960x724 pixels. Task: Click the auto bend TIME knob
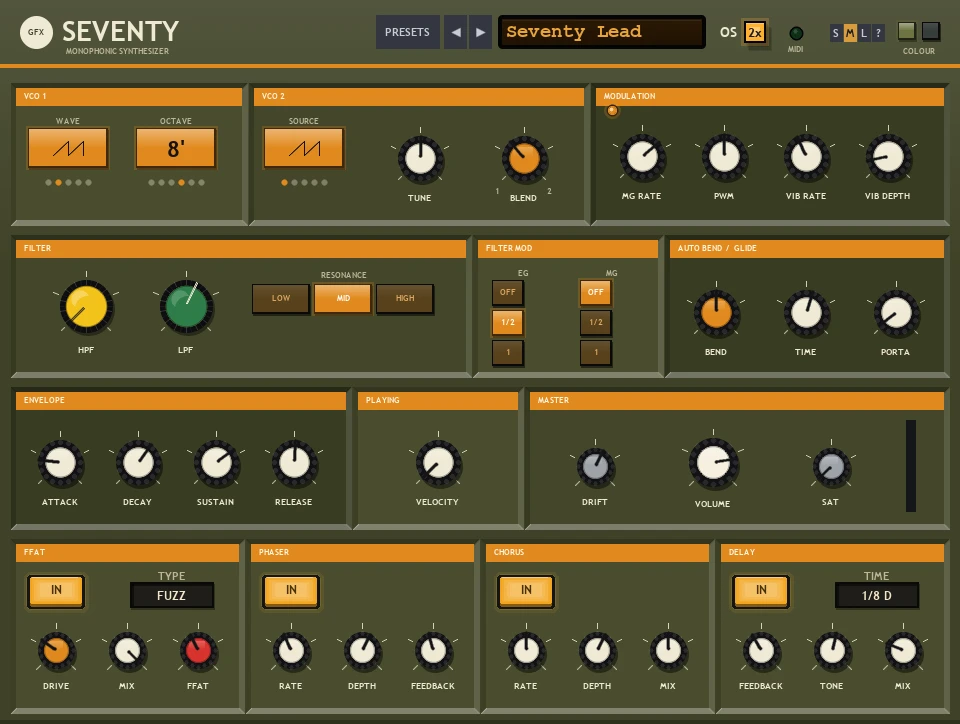[x=806, y=313]
